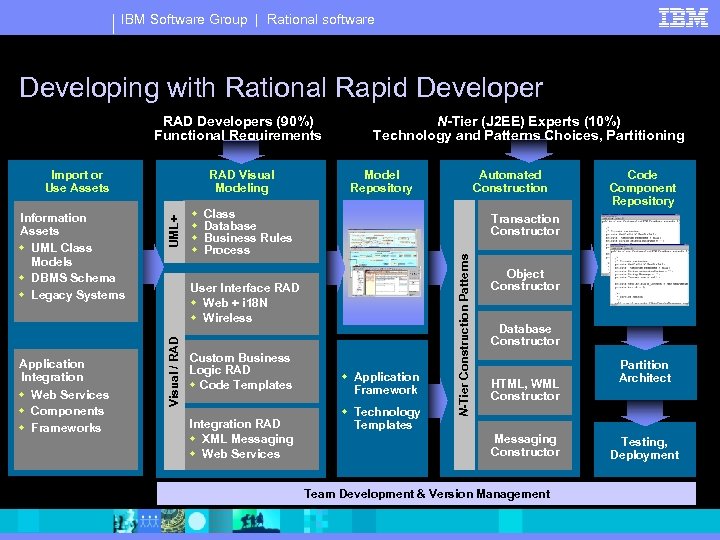Click the 'User Interface RAD' label

[x=244, y=288]
